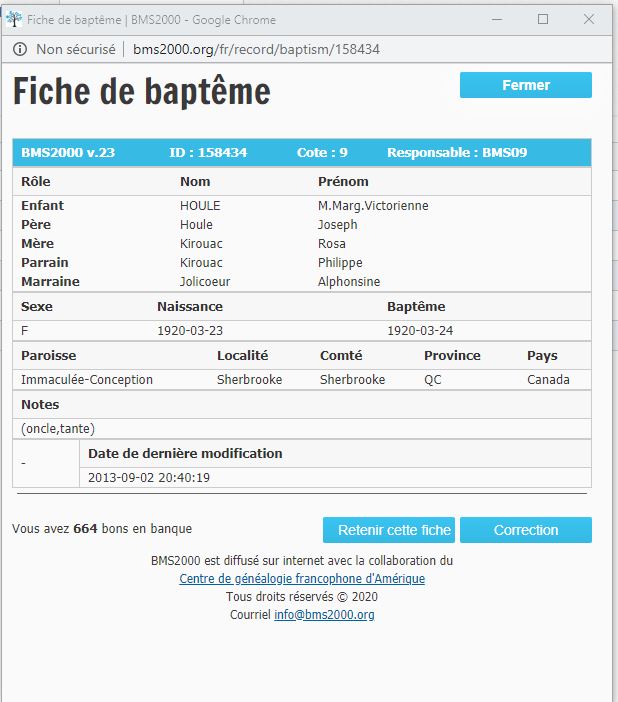Click BMS2000 v.23 header label

[68, 153]
